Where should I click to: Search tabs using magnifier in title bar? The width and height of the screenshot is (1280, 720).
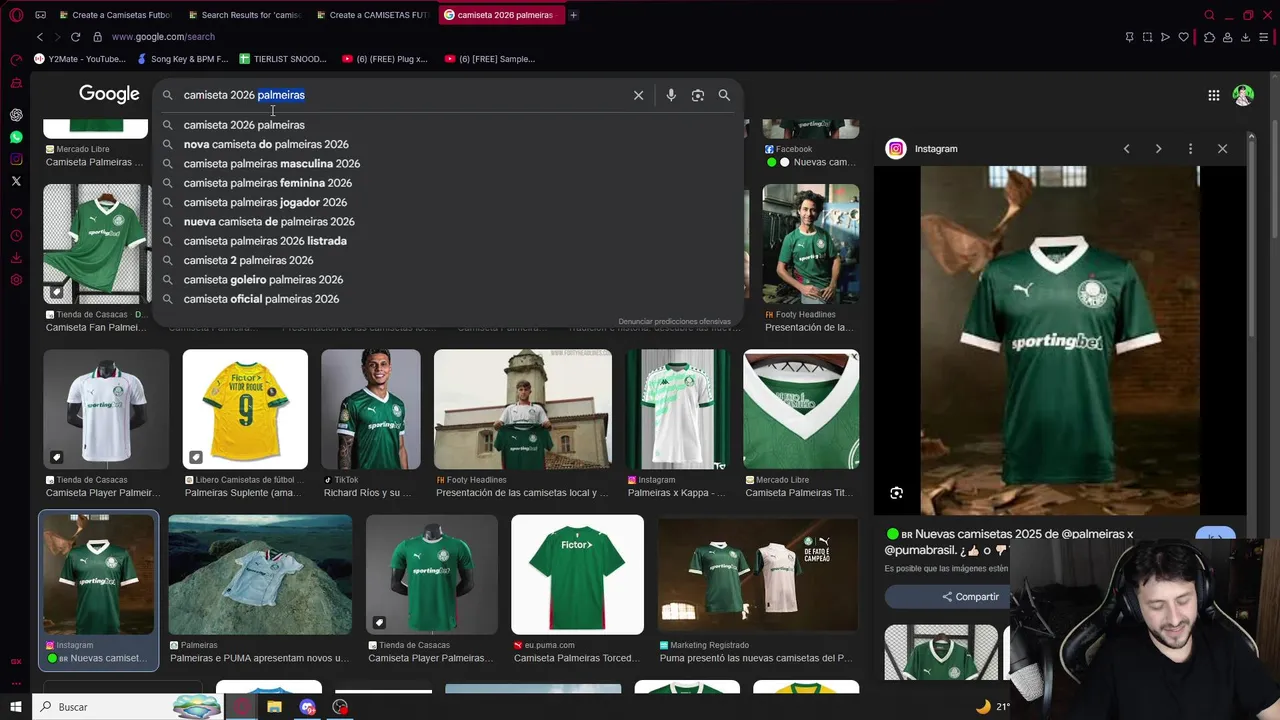coord(1209,15)
